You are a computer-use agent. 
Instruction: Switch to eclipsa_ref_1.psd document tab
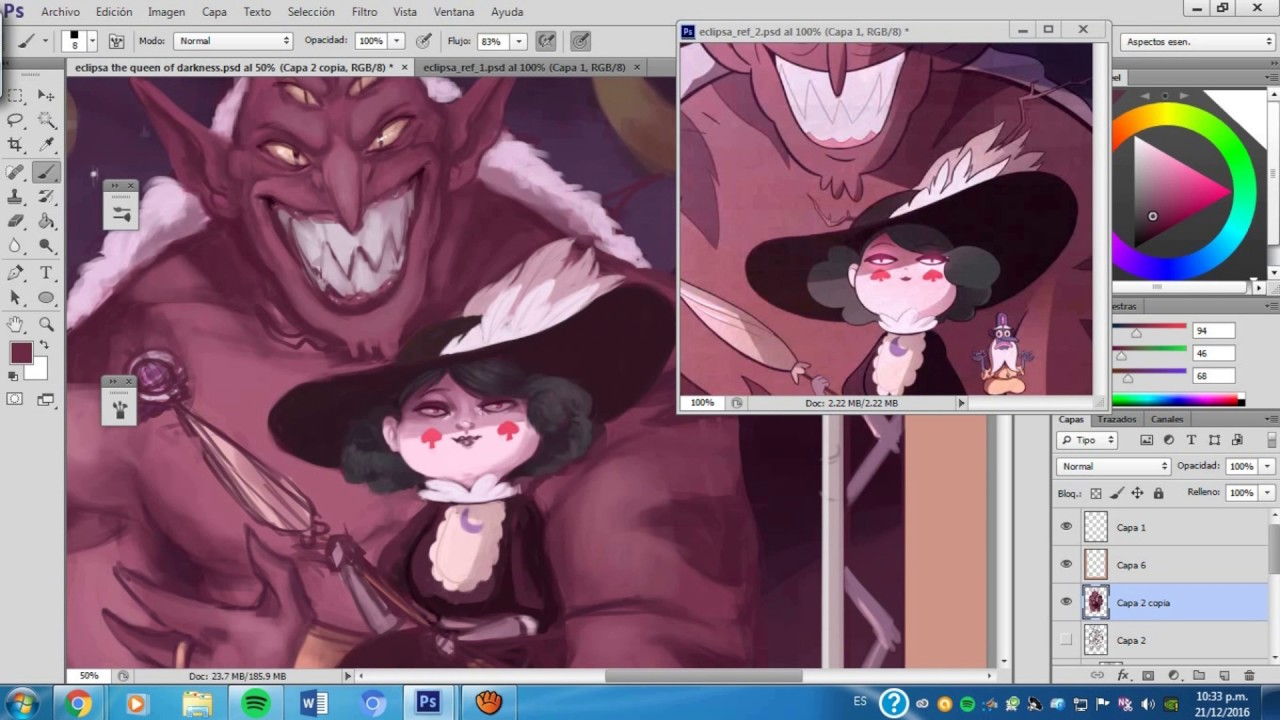point(524,67)
